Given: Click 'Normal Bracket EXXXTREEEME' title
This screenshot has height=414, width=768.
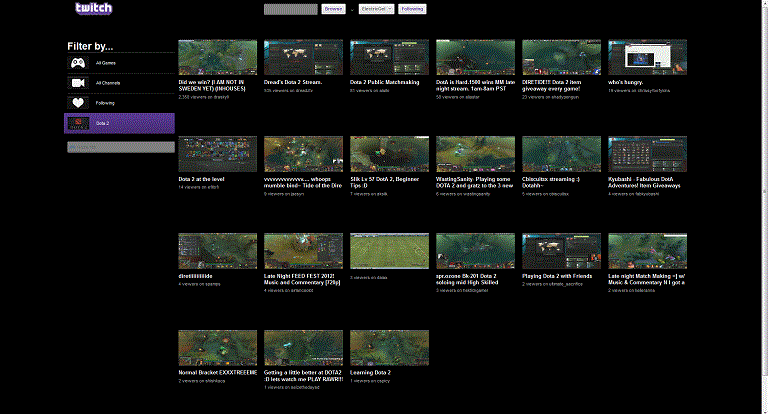Looking at the screenshot, I should (x=217, y=373).
